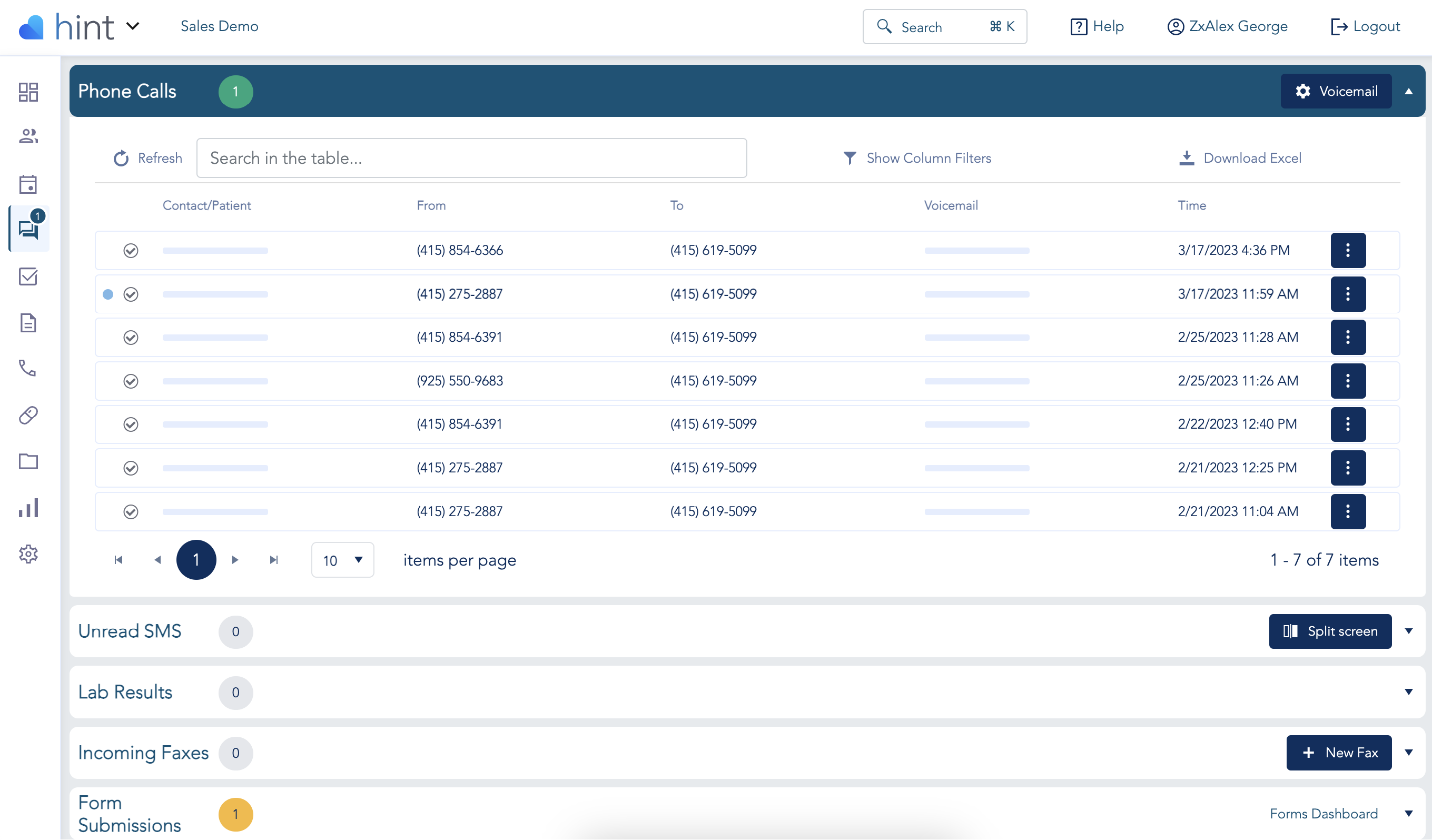Click the Refresh button
Image resolution: width=1432 pixels, height=840 pixels.
pos(148,157)
